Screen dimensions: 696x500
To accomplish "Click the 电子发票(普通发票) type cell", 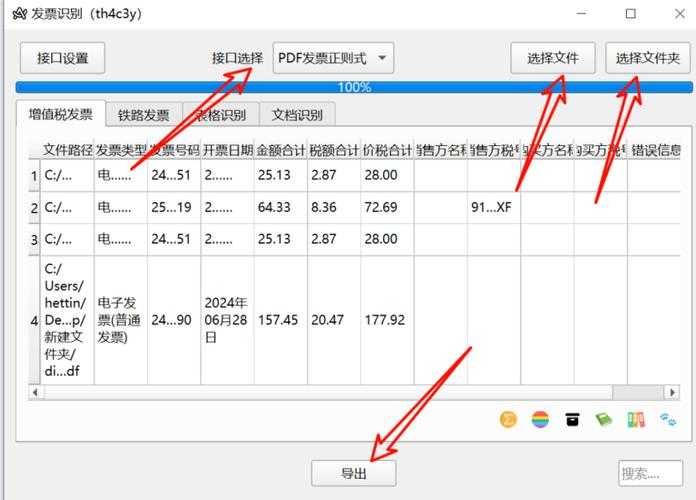I will [x=121, y=320].
